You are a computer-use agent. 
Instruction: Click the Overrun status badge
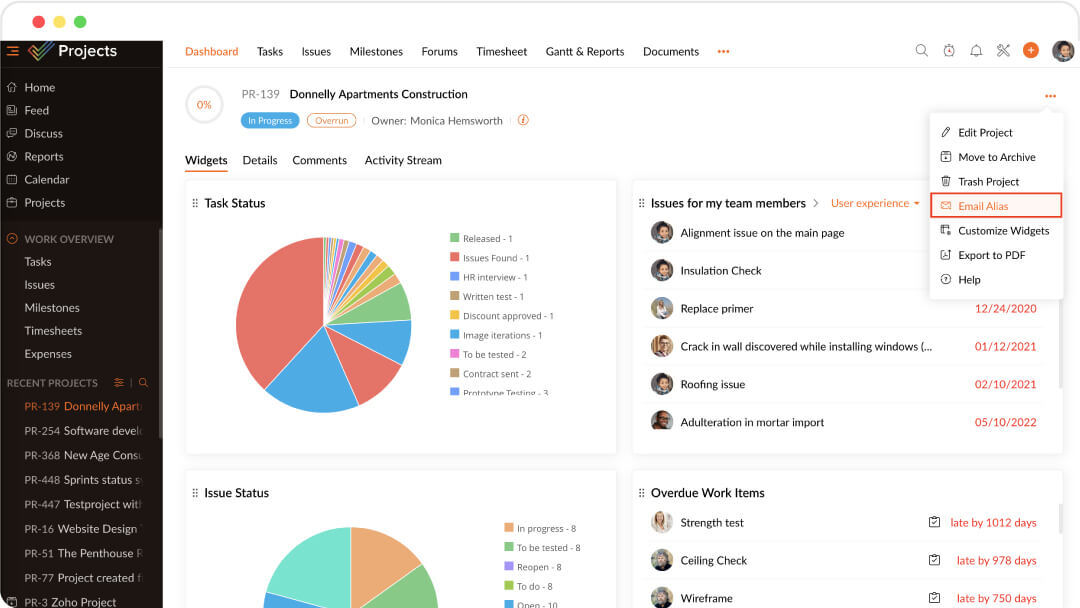[331, 119]
